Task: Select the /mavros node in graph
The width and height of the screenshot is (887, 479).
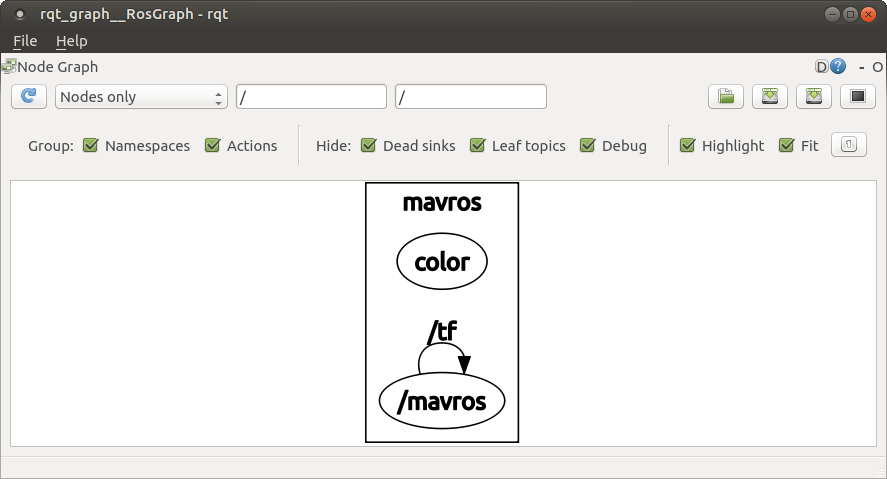Action: point(442,402)
